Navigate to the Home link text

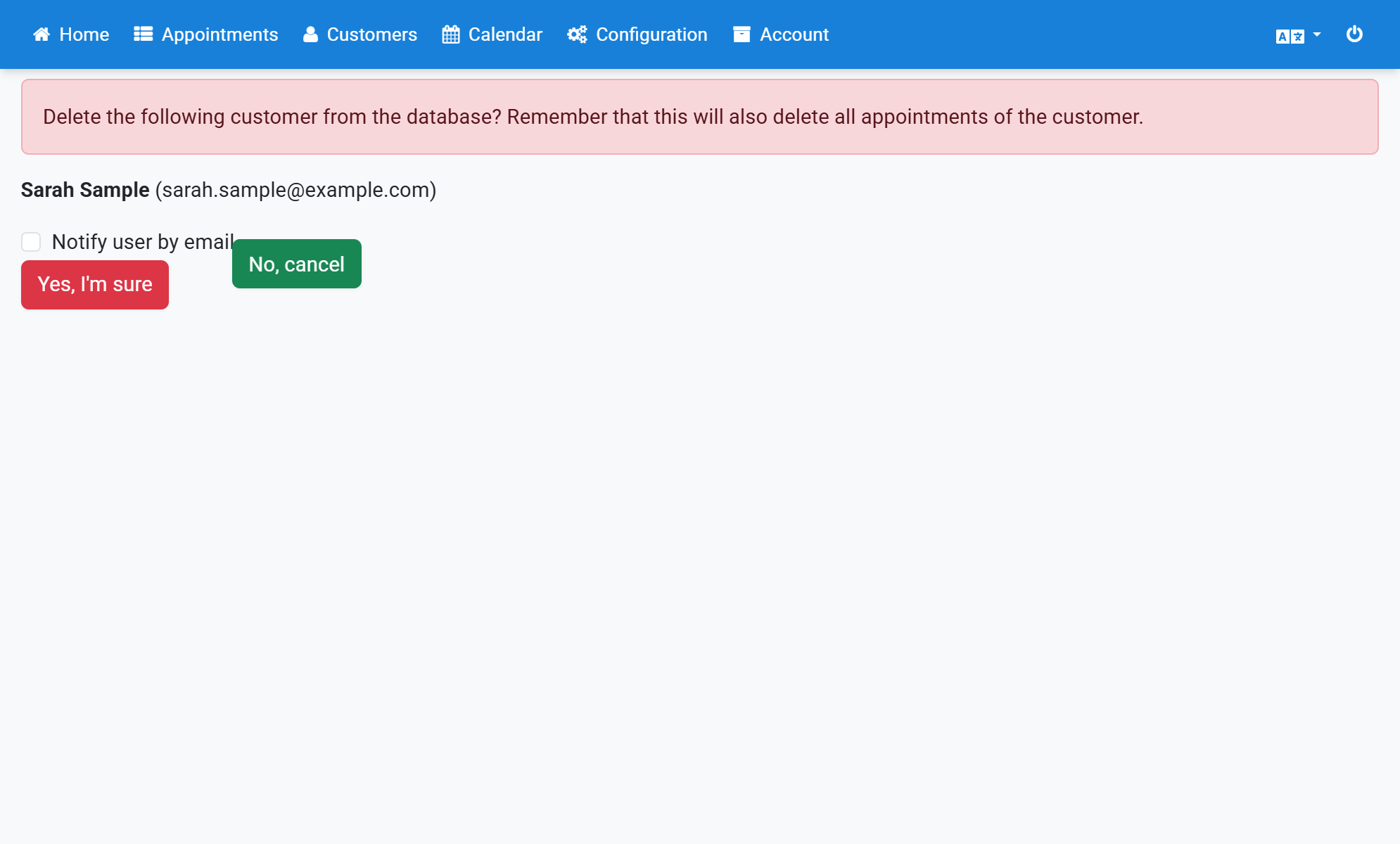(84, 34)
